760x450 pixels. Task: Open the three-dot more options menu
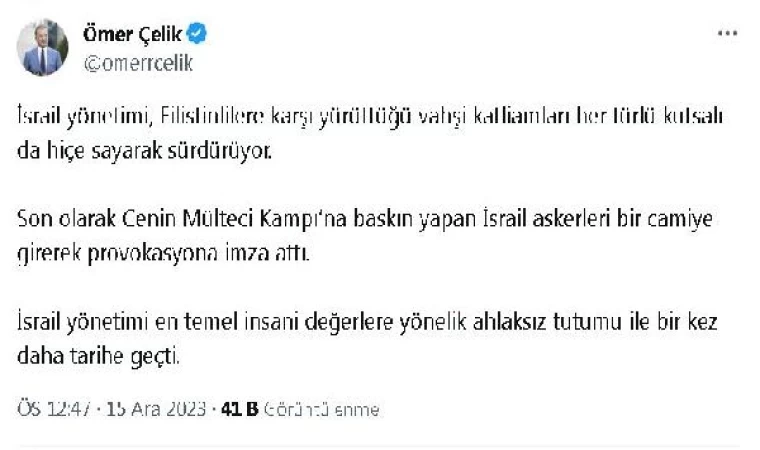point(727,33)
